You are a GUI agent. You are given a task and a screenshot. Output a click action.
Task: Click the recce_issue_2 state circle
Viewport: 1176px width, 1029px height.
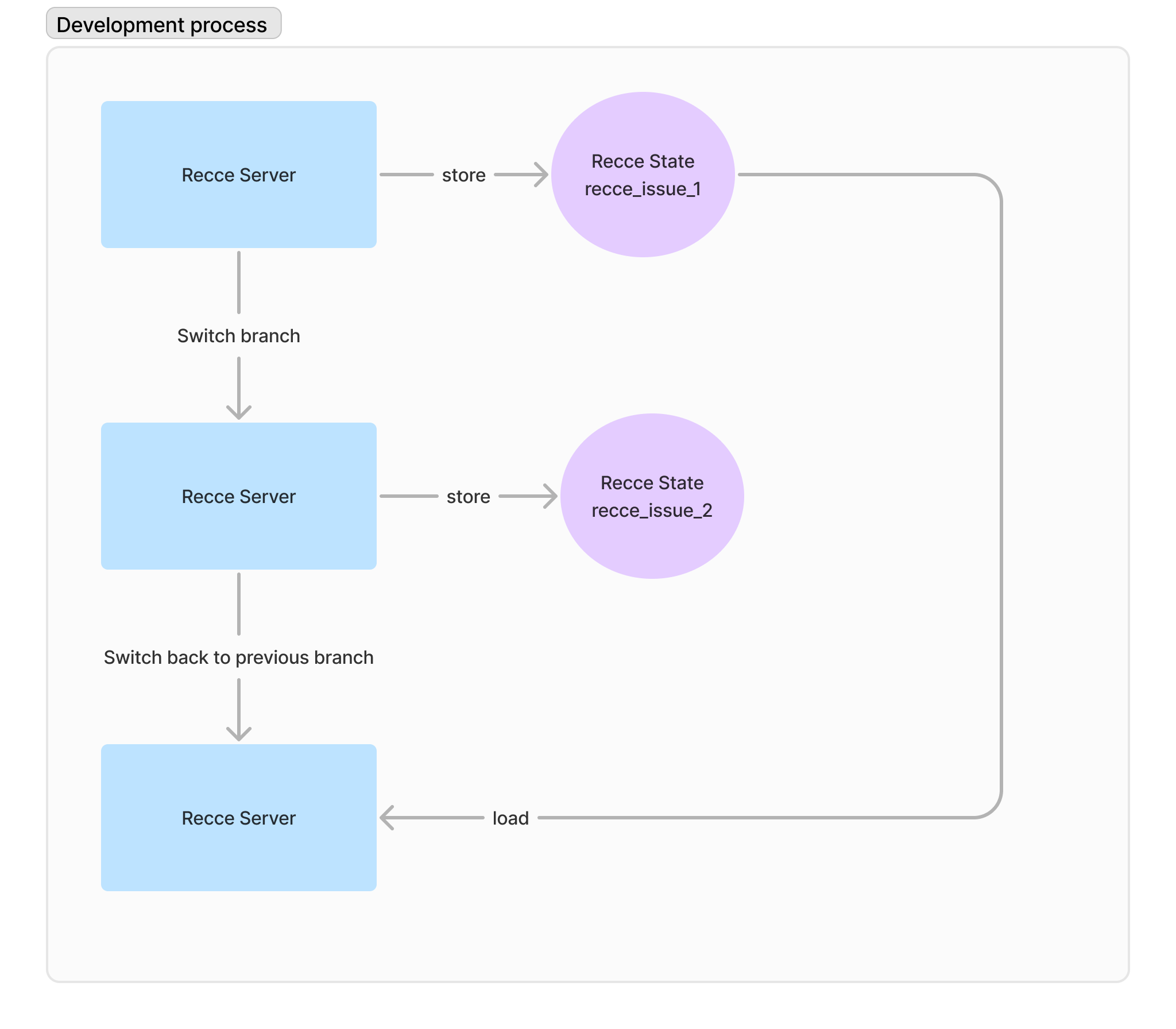[x=652, y=496]
